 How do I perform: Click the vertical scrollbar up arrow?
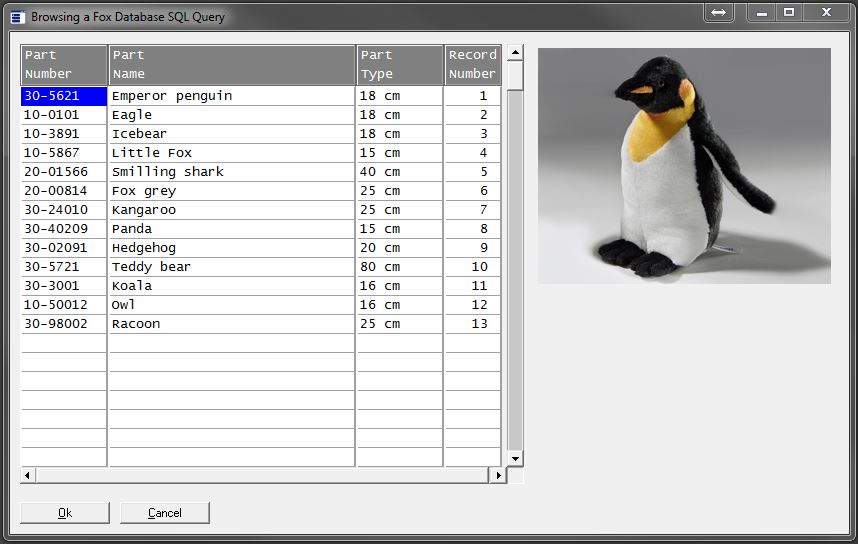coord(515,52)
